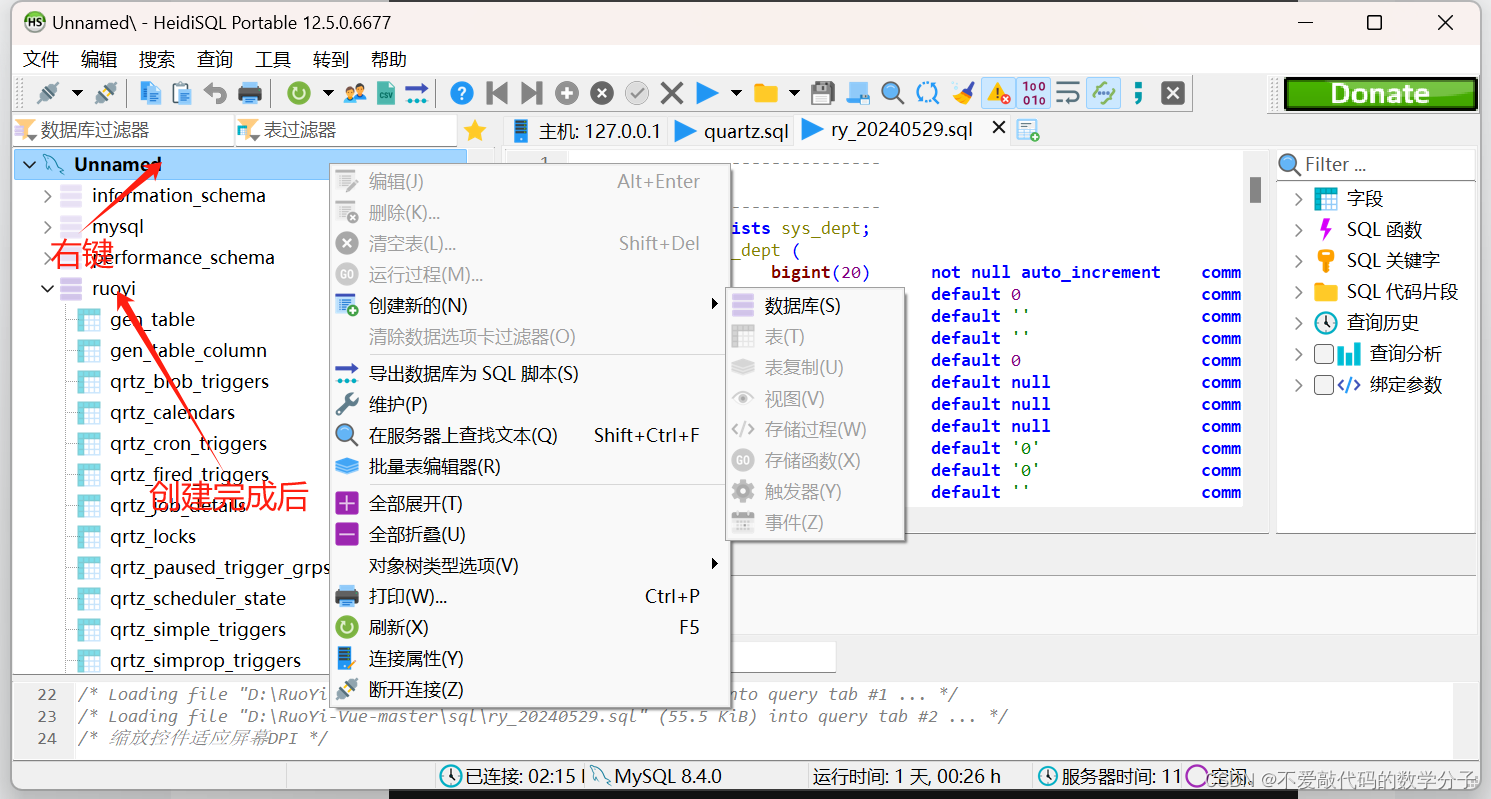Click the post changes checkmark icon

tap(637, 93)
